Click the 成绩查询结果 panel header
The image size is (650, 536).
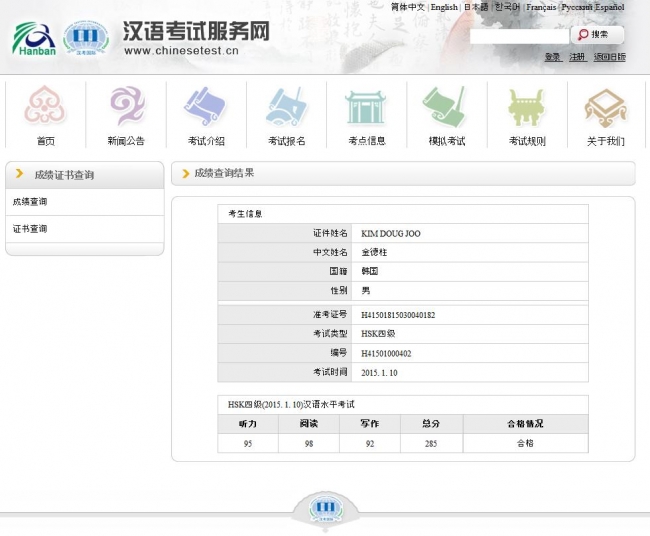point(403,173)
